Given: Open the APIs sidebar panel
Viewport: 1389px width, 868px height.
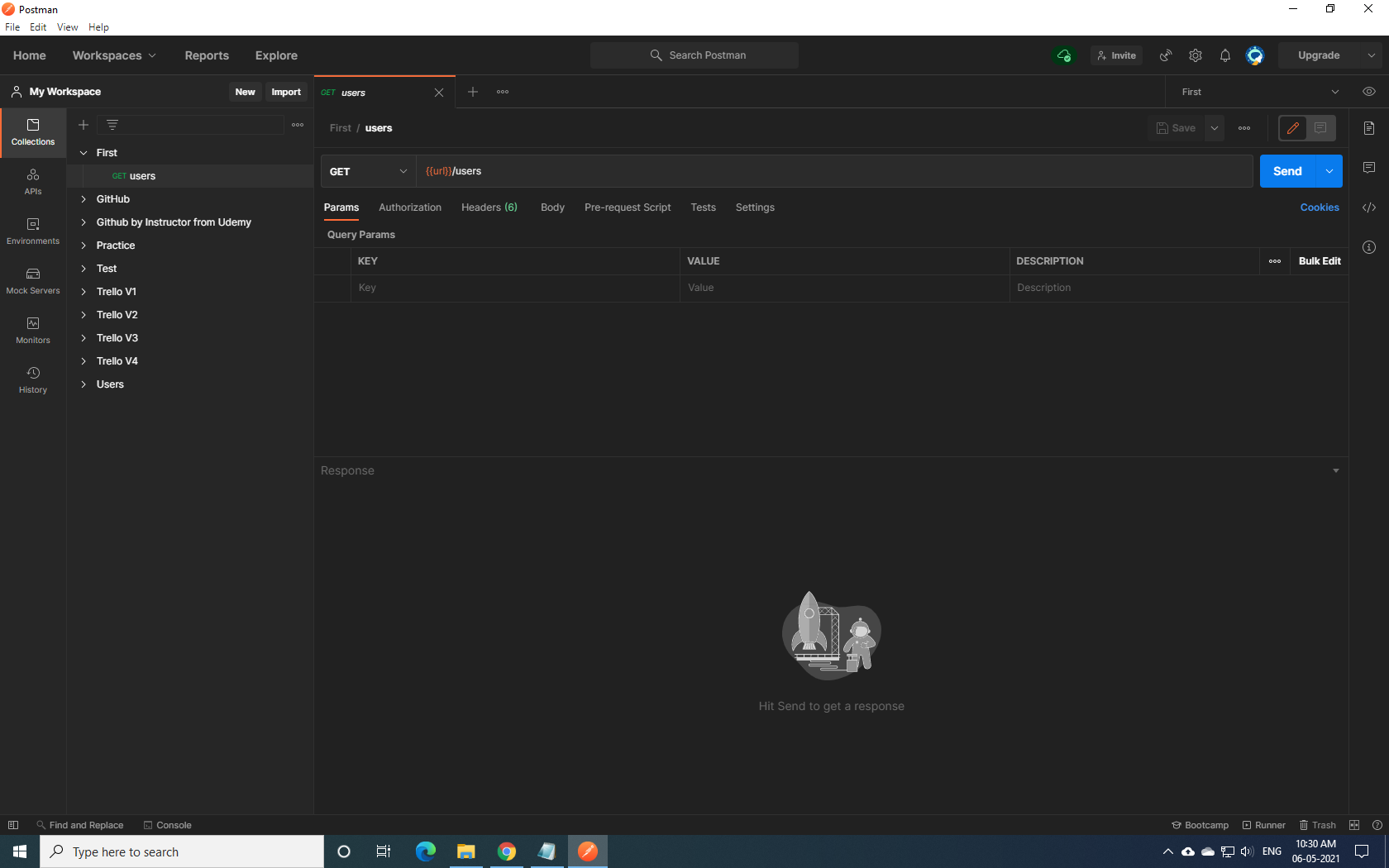Looking at the screenshot, I should pyautogui.click(x=33, y=182).
